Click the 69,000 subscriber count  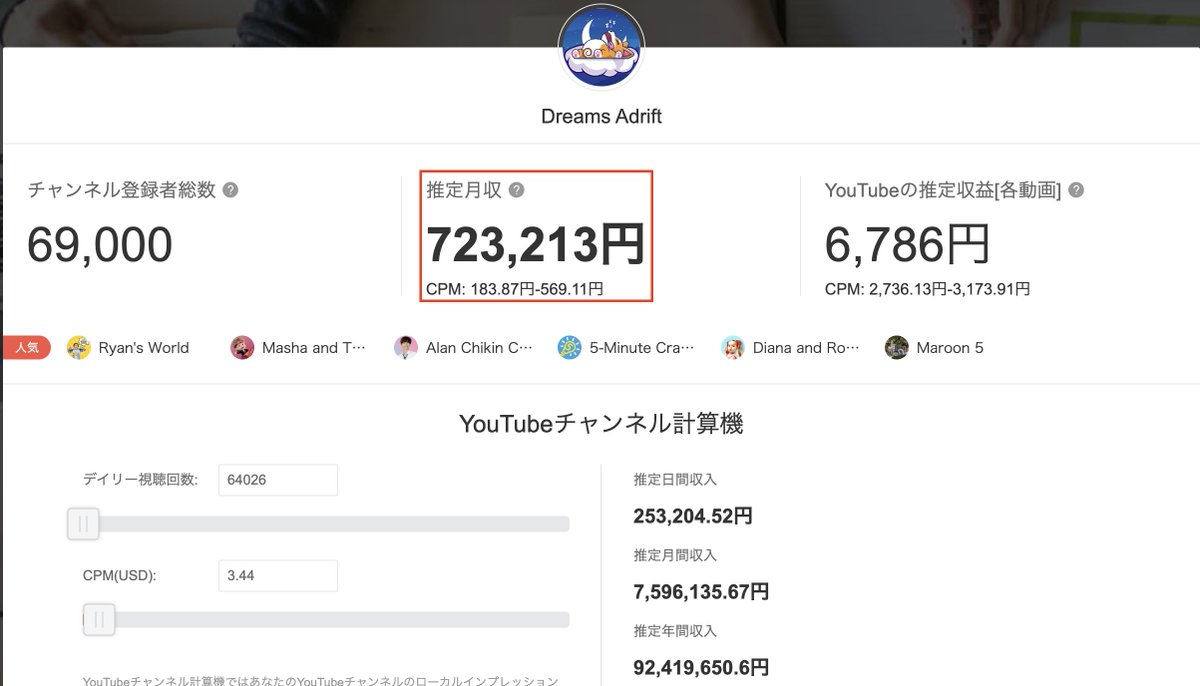click(100, 245)
